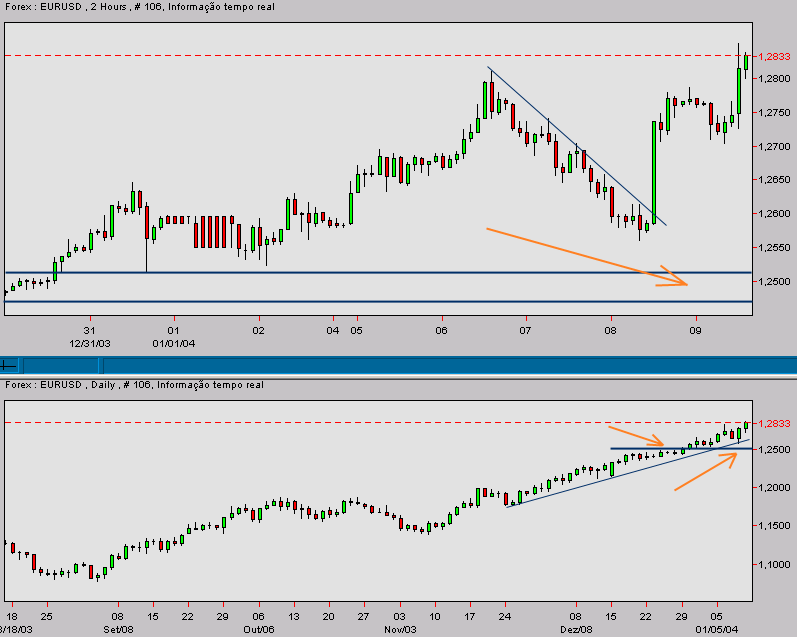Click the 01/05/04 label on Daily axis
This screenshot has width=797, height=637.
coord(717,629)
